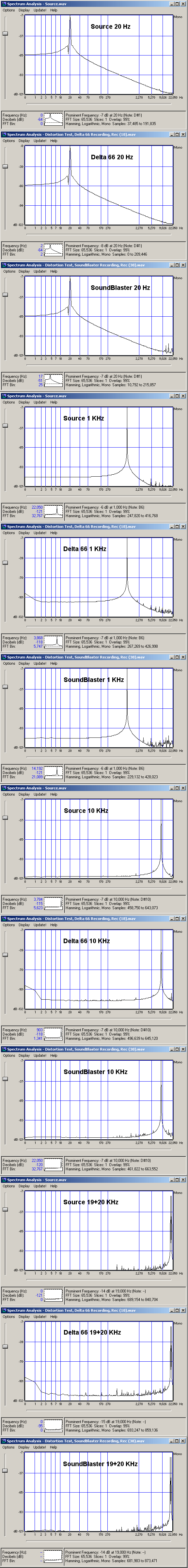188x1568 pixels.
Task: Click the vertical slider beside Delta 66 20 Hz graph
Action: [x=6, y=166]
